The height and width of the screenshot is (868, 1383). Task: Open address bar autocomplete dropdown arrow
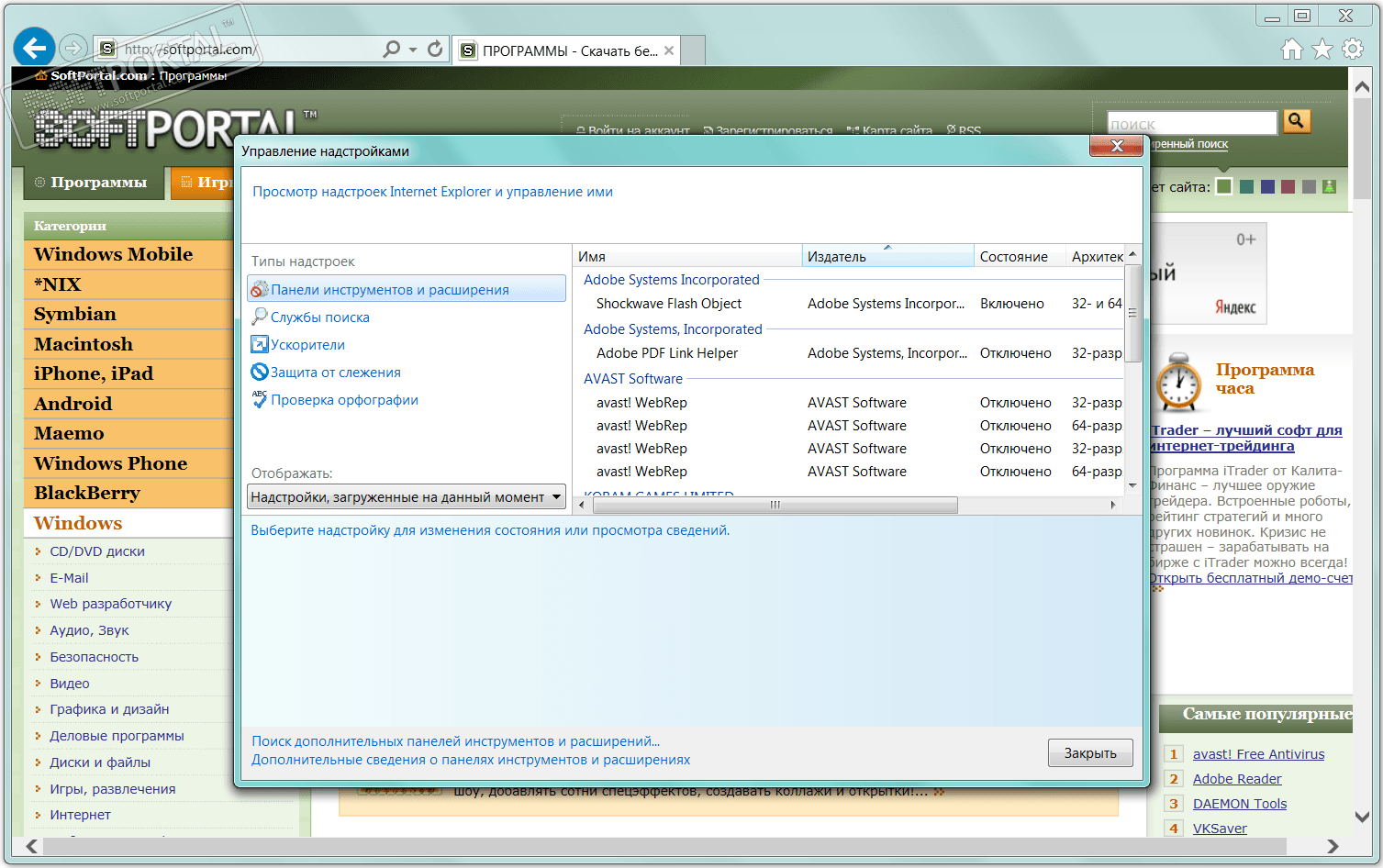pyautogui.click(x=413, y=50)
